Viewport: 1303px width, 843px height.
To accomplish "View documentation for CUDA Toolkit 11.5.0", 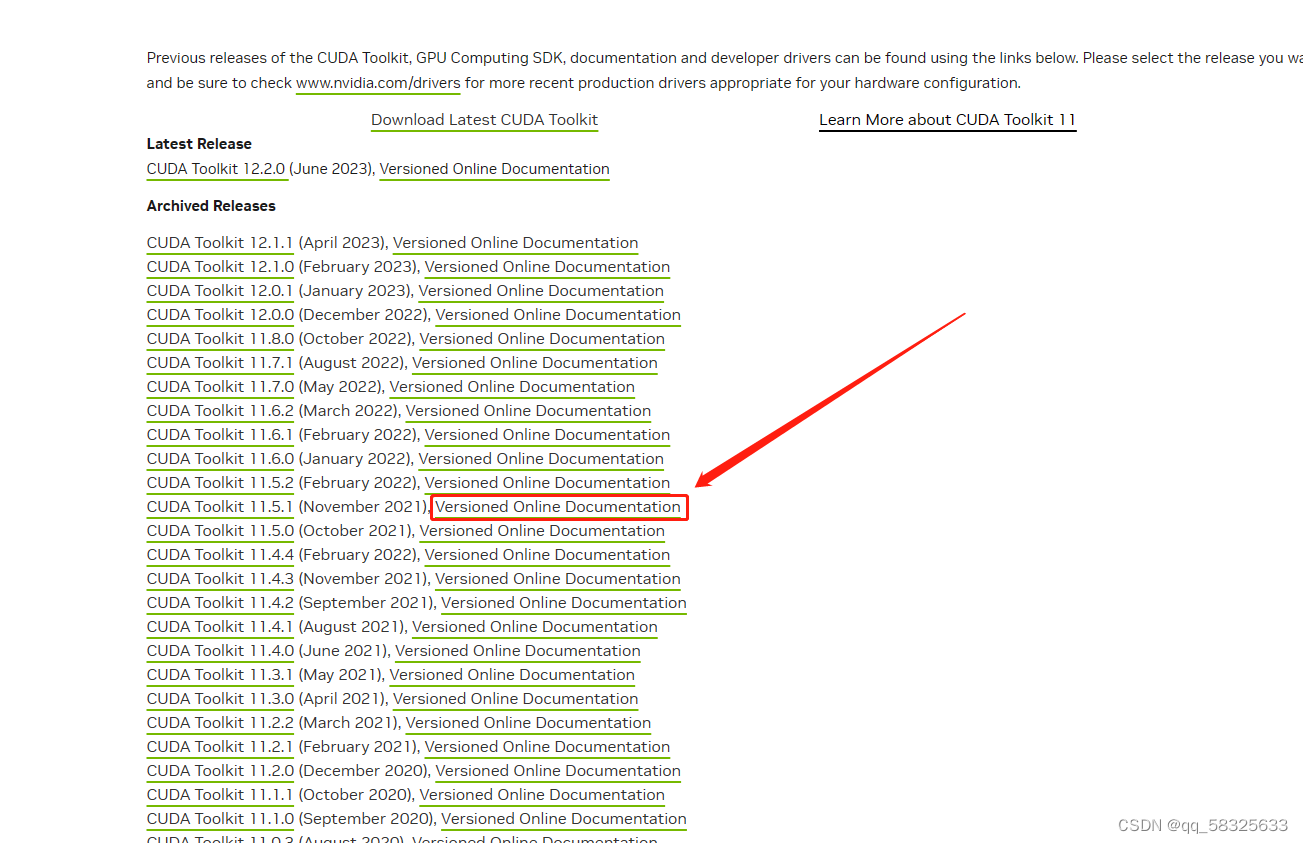I will click(x=542, y=531).
